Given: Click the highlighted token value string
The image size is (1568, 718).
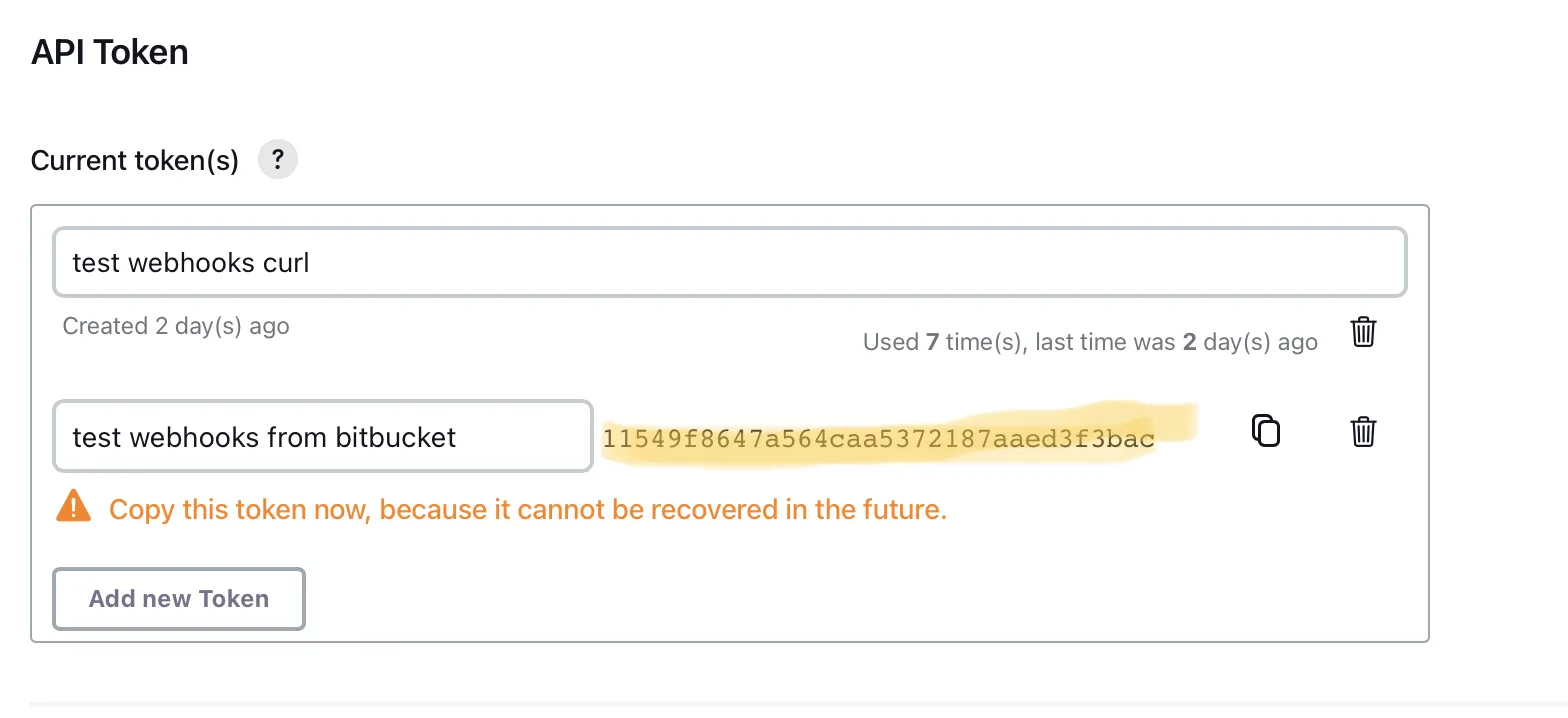Looking at the screenshot, I should [878, 438].
